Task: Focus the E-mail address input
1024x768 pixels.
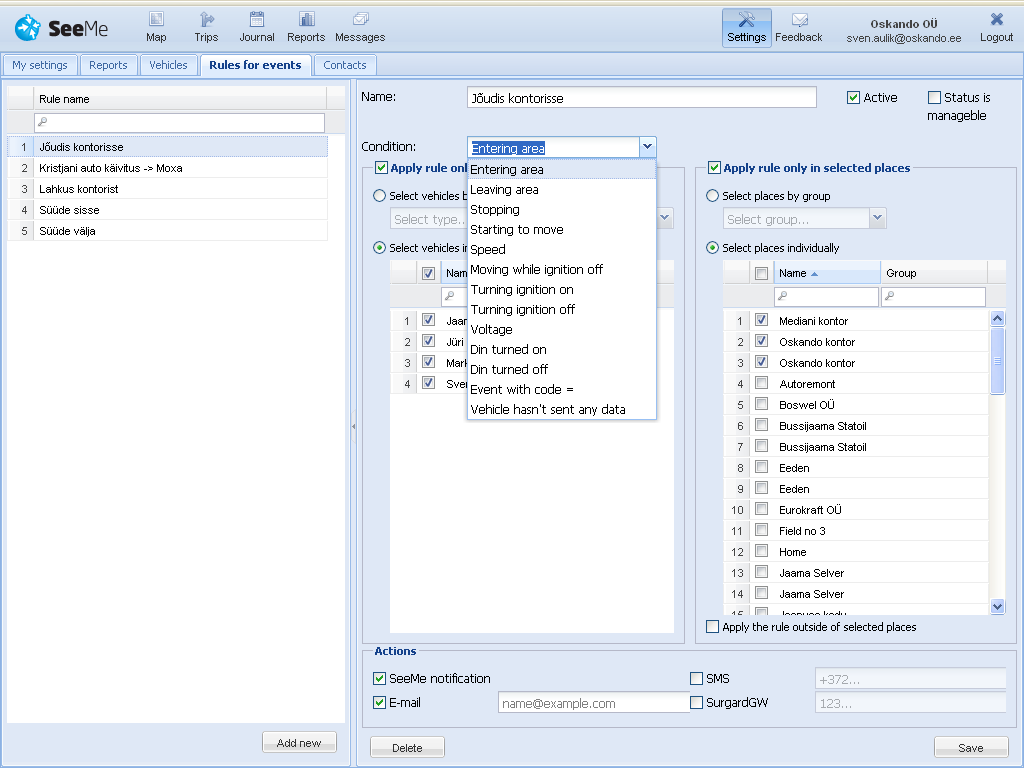Action: point(594,703)
